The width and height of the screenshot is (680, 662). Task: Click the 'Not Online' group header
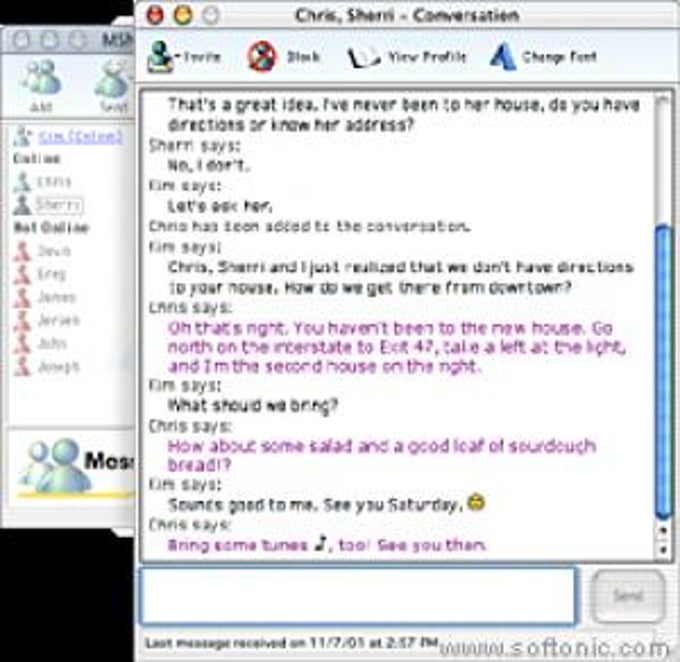pos(51,228)
